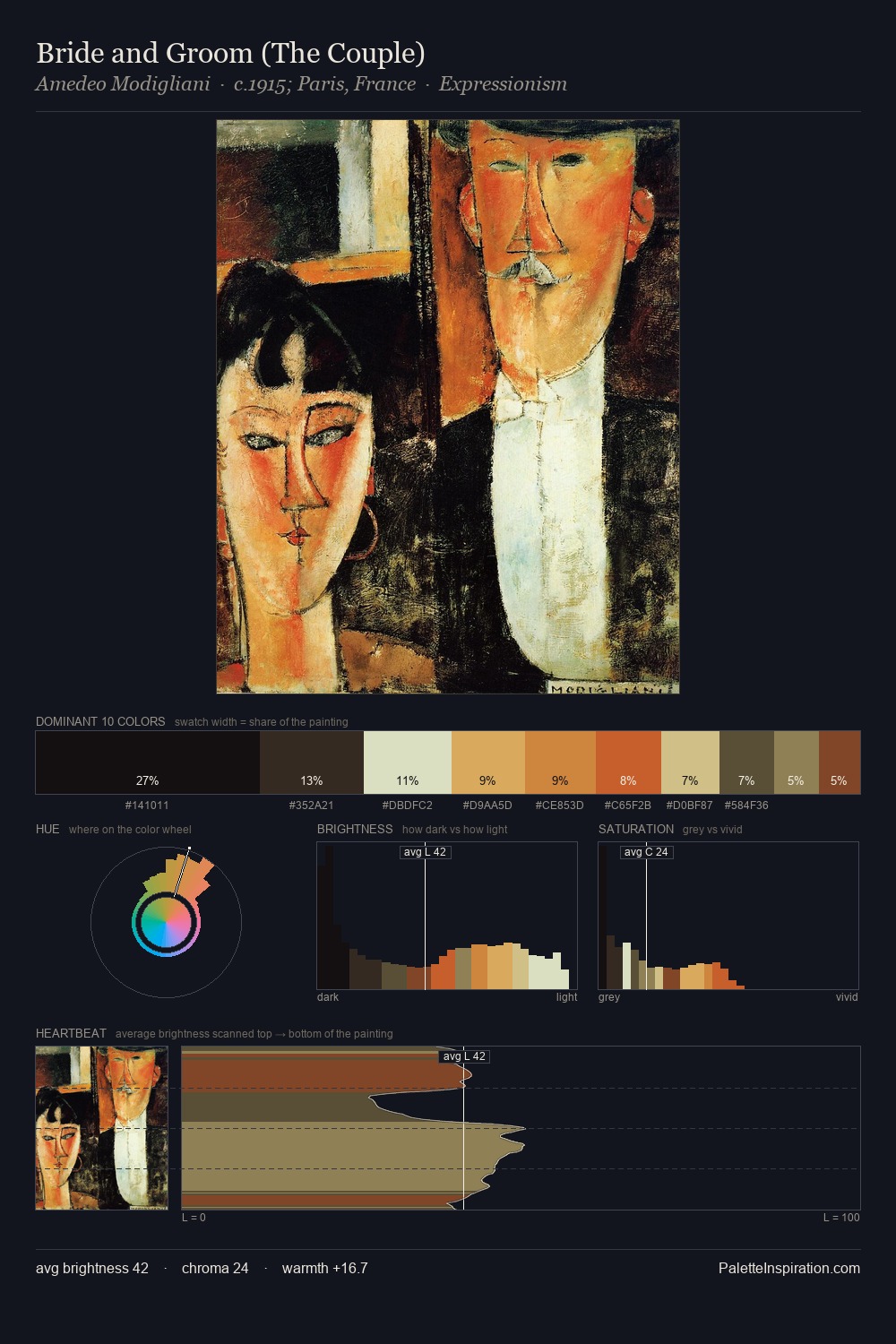Image resolution: width=896 pixels, height=1344 pixels.
Task: Click the avg brightness 42 footer stat
Action: tap(92, 1268)
